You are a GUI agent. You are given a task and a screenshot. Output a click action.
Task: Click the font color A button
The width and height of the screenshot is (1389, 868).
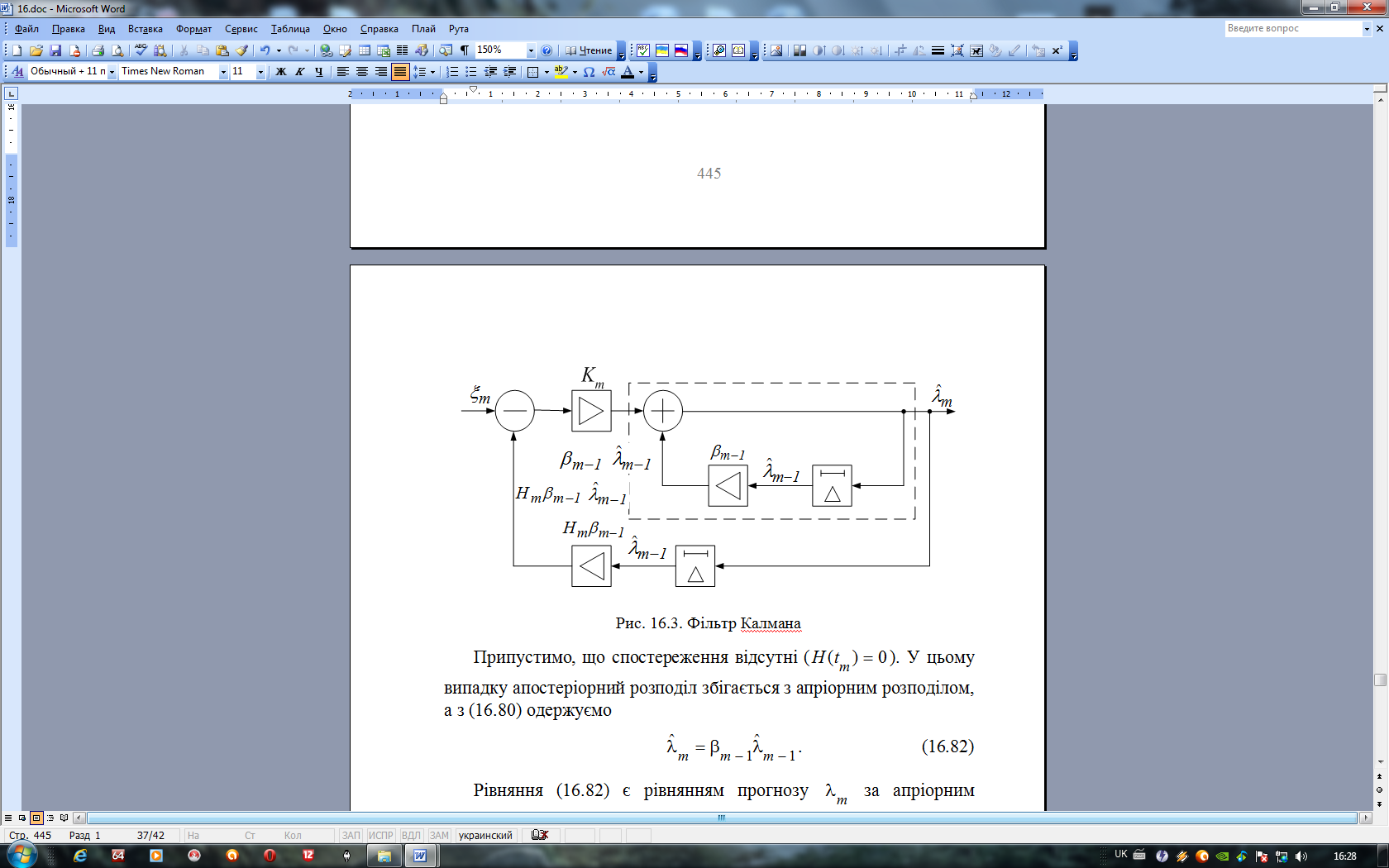pos(628,72)
